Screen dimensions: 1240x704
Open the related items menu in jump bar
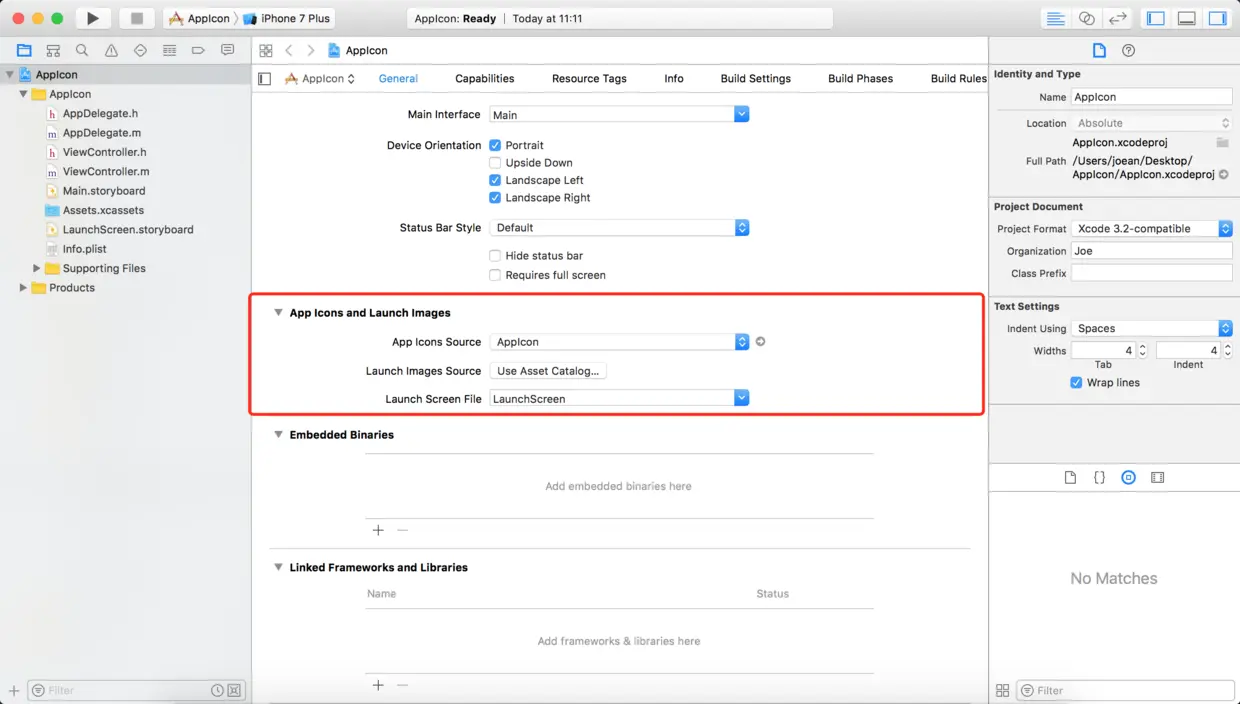[265, 50]
